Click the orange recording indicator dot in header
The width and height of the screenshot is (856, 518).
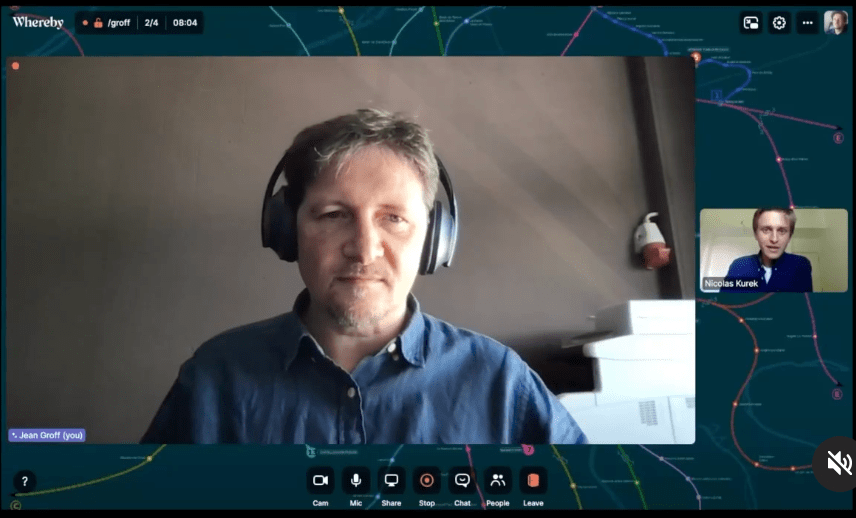(85, 23)
